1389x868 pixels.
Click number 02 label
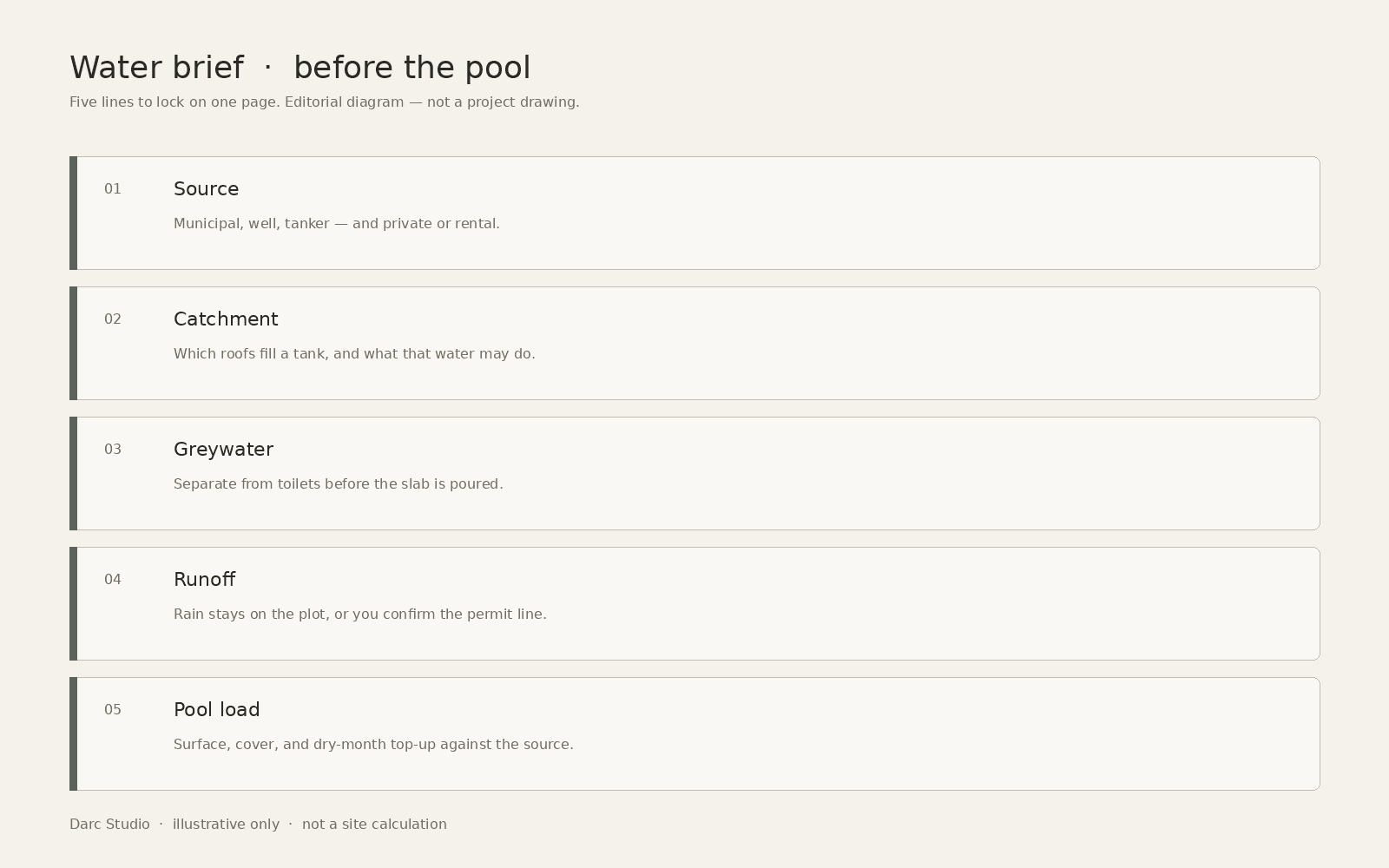[x=113, y=319]
